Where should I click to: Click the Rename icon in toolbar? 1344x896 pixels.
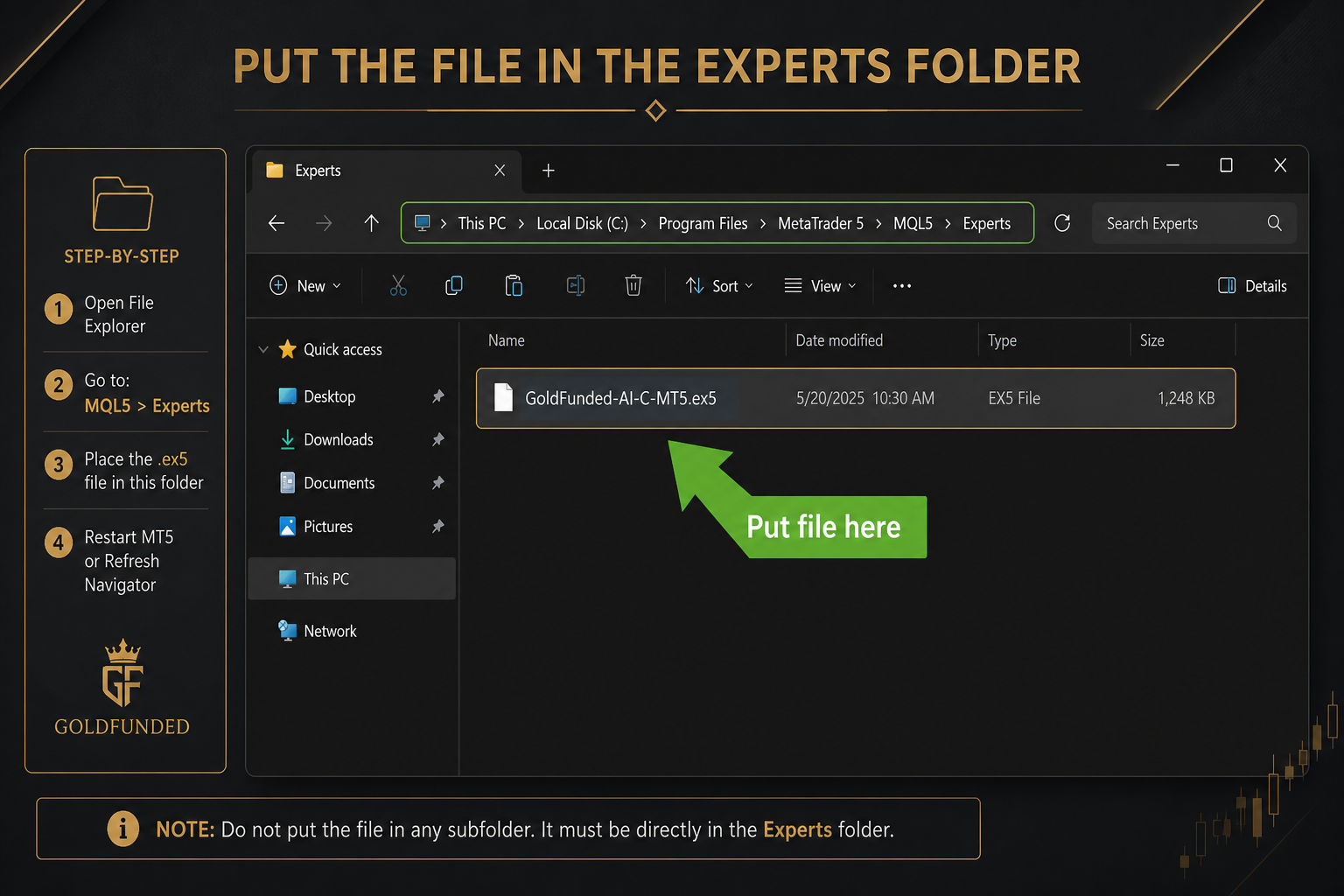point(575,285)
